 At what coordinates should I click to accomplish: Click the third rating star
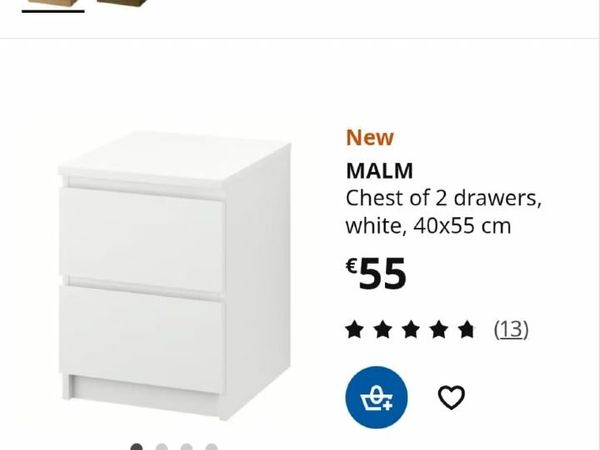click(x=410, y=330)
